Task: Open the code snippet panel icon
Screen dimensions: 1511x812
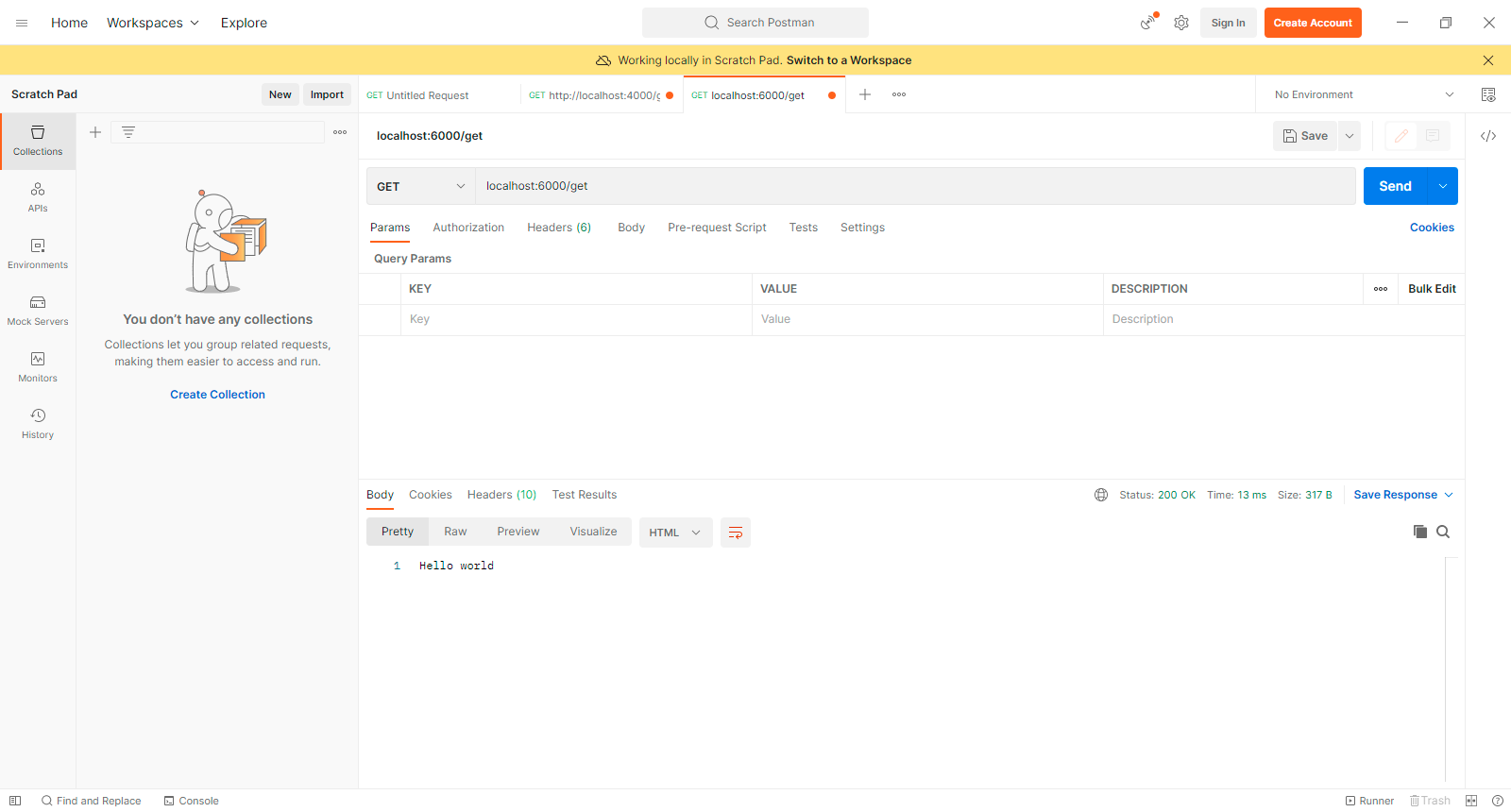Action: pos(1488,136)
